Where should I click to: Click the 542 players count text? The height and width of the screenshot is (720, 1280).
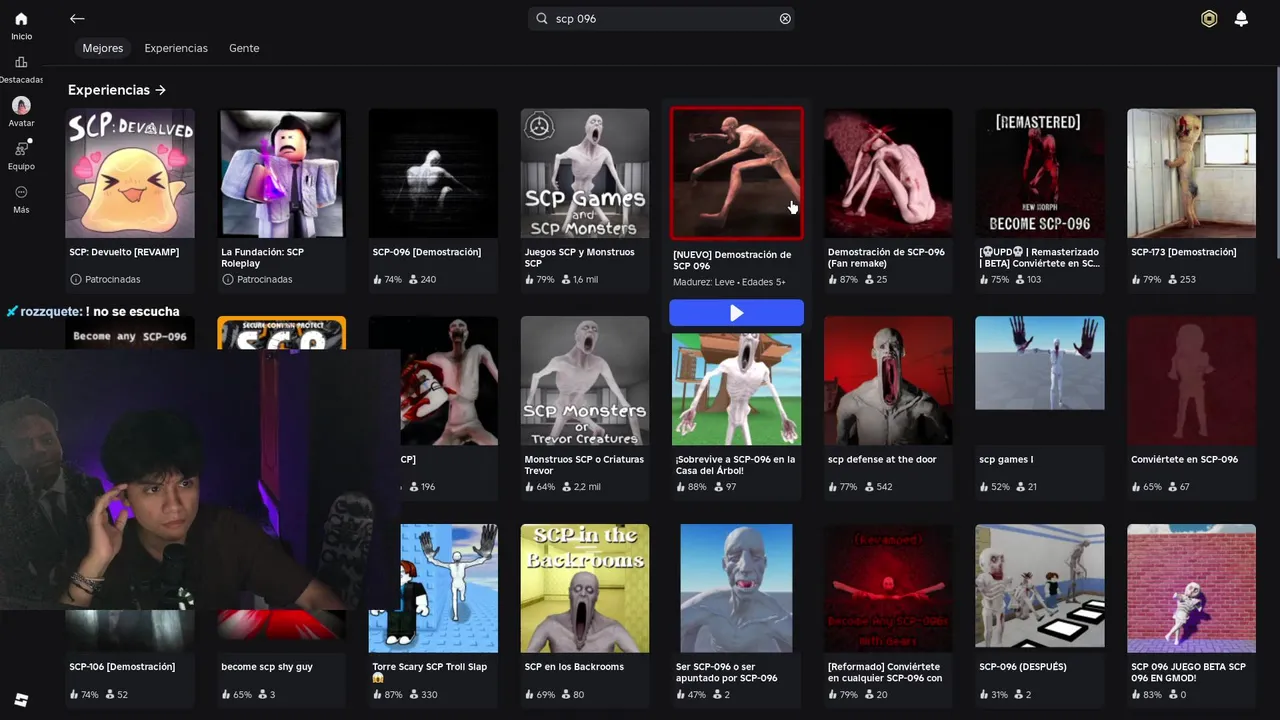tap(877, 487)
